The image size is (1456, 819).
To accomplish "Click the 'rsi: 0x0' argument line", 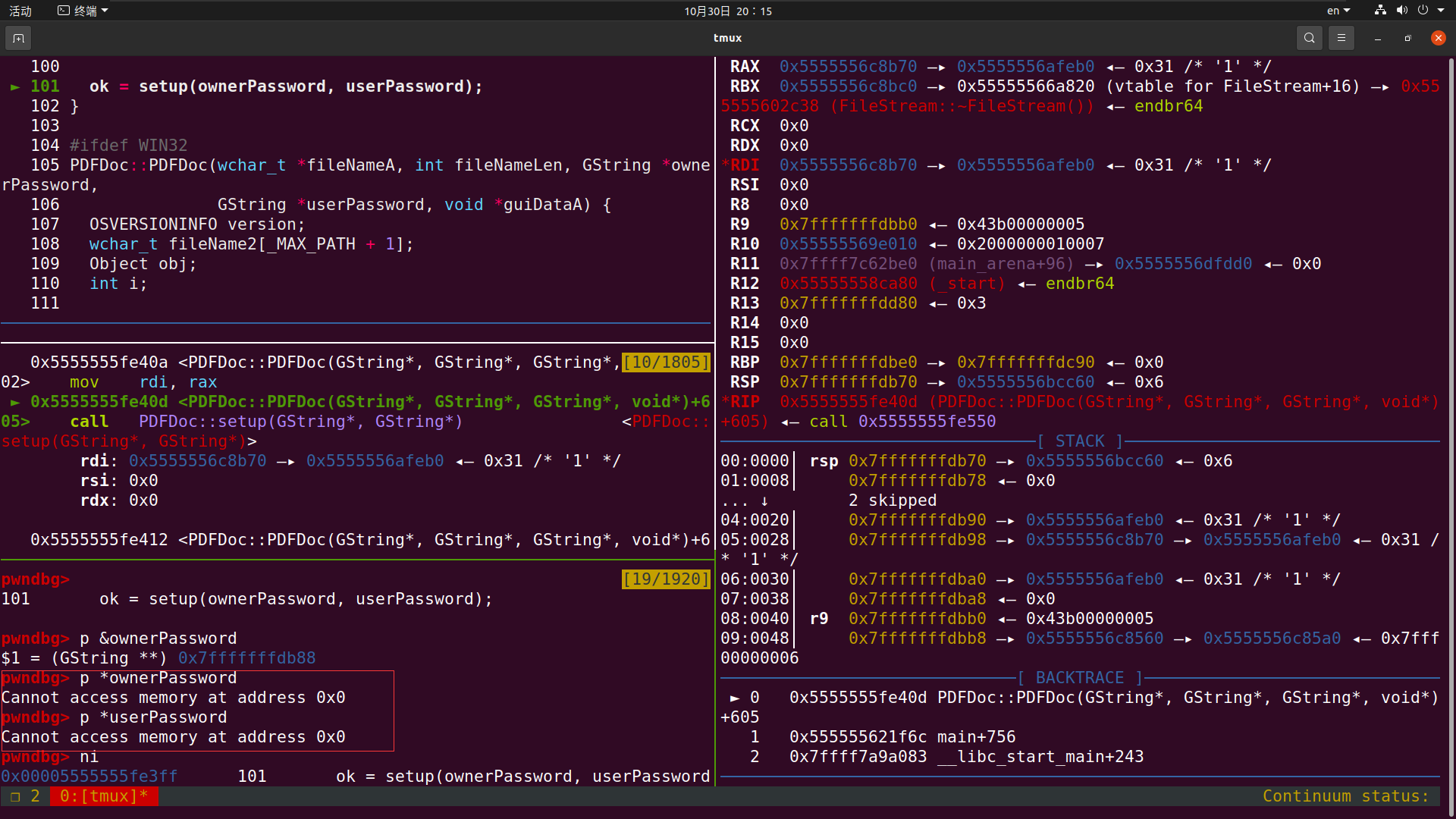I will [119, 481].
